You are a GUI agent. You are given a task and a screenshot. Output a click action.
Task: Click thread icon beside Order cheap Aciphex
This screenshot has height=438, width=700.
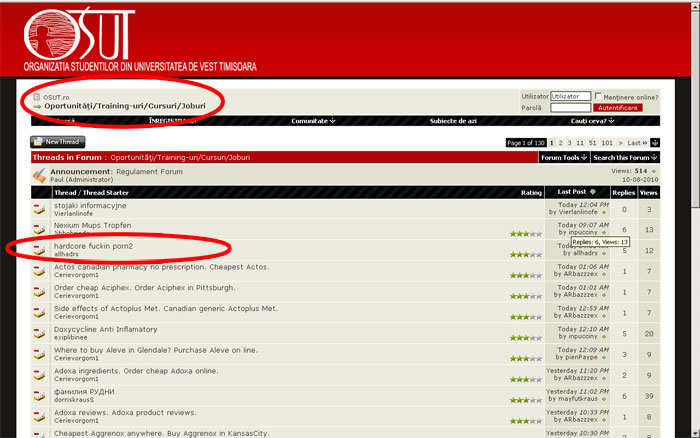(x=39, y=292)
